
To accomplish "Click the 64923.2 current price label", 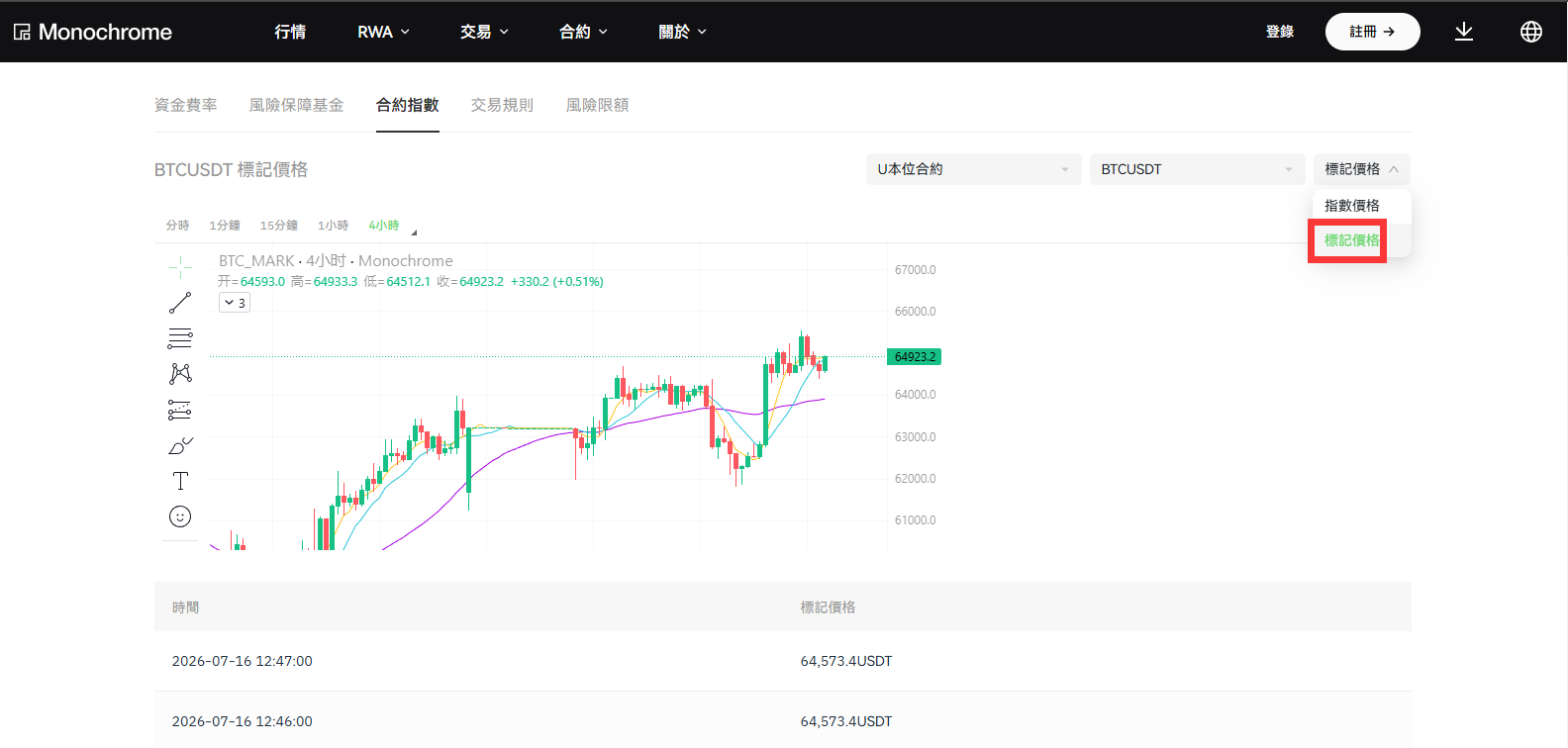I will 915,357.
